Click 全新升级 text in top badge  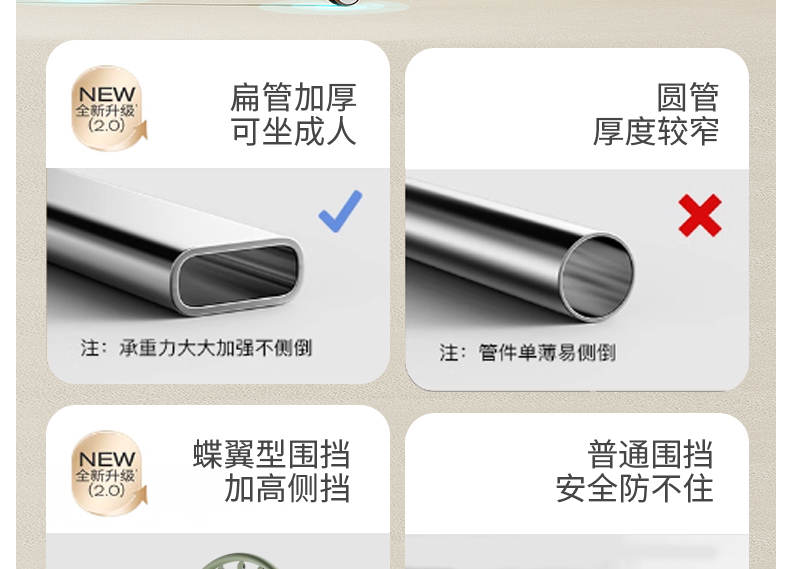click(106, 110)
